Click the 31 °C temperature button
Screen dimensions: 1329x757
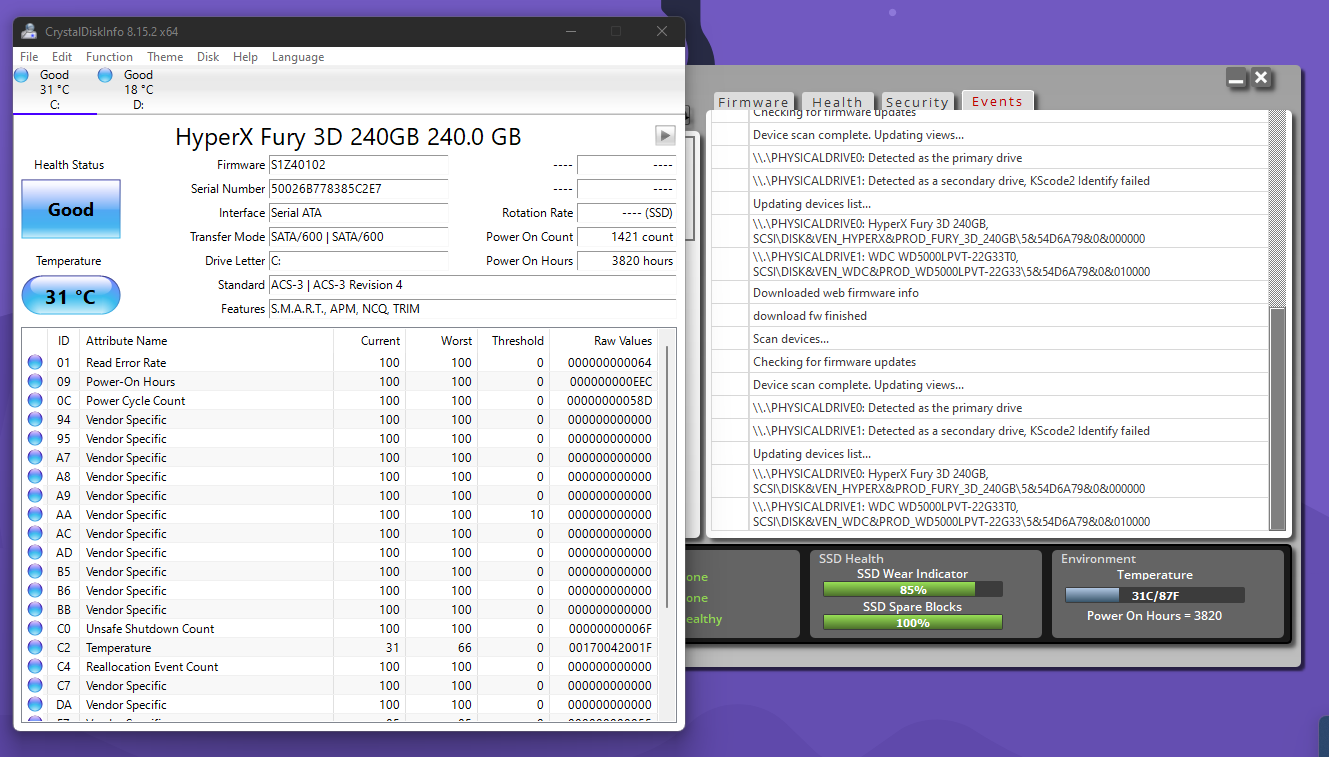pos(71,297)
